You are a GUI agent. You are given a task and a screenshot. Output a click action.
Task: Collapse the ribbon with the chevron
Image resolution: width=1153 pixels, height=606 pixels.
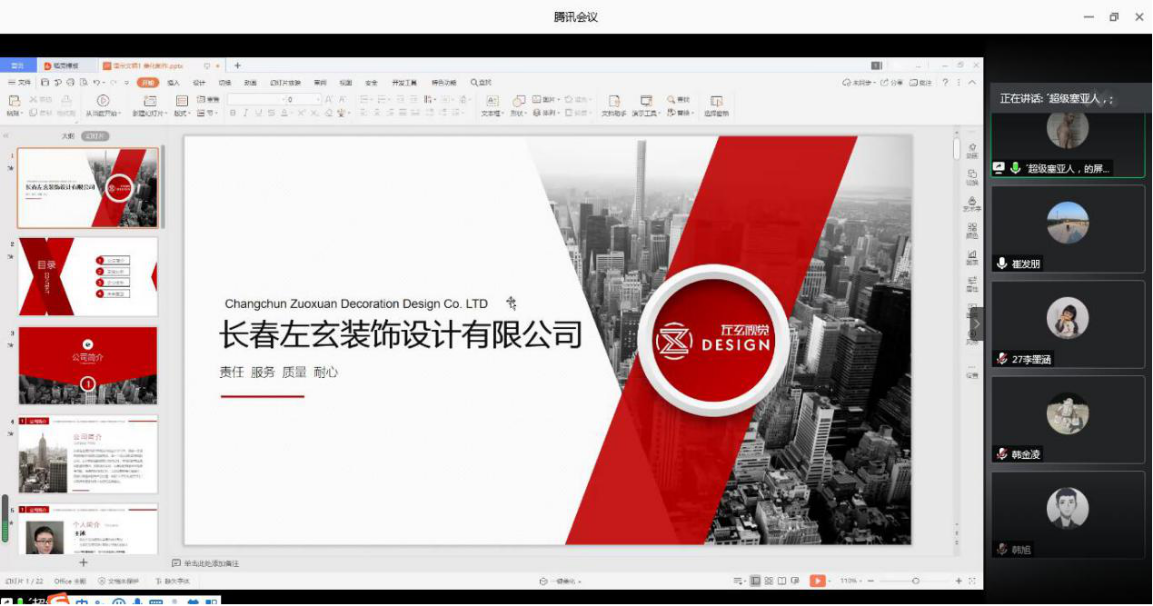tap(972, 82)
